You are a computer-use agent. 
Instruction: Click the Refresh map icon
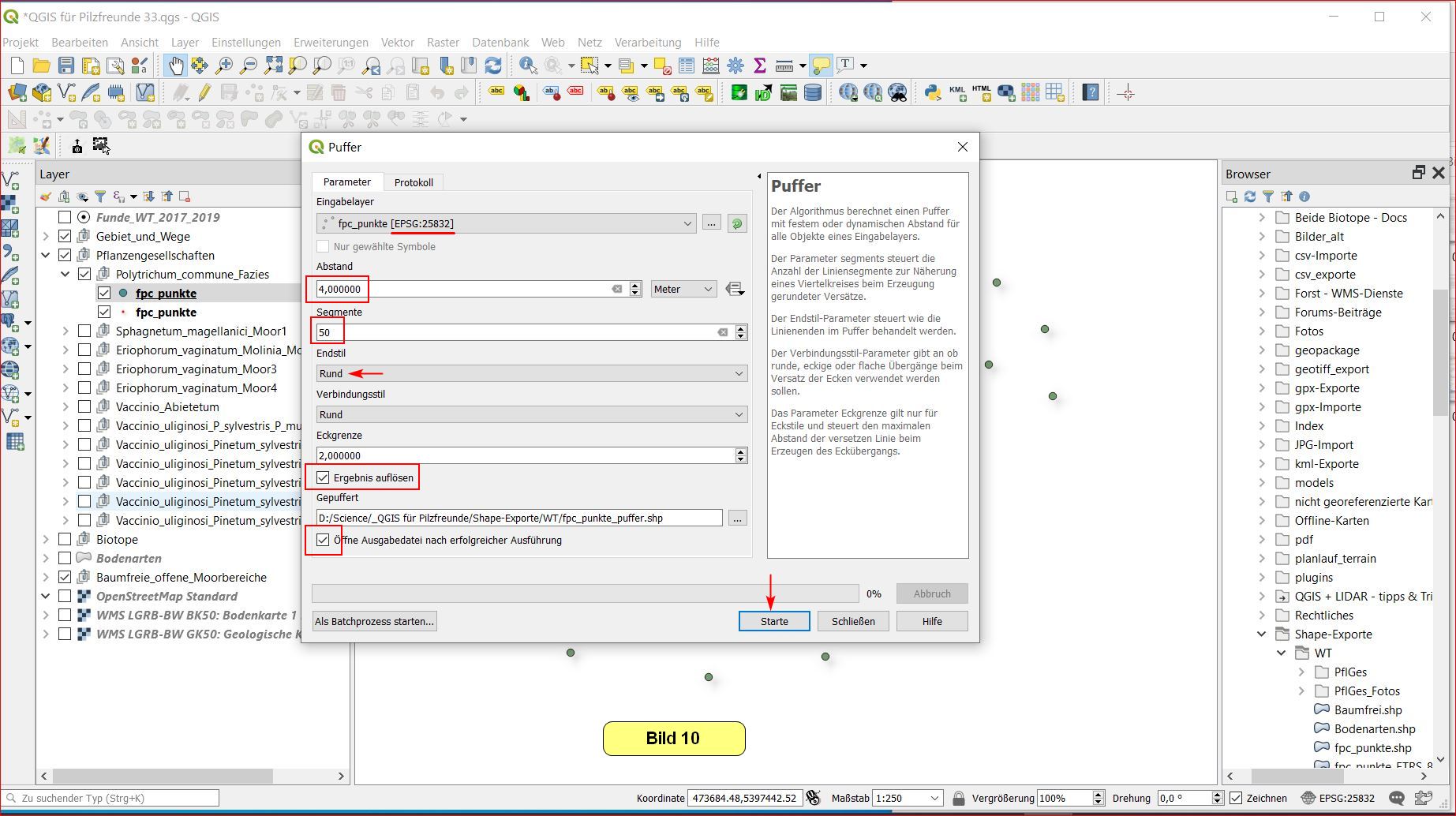tap(493, 66)
